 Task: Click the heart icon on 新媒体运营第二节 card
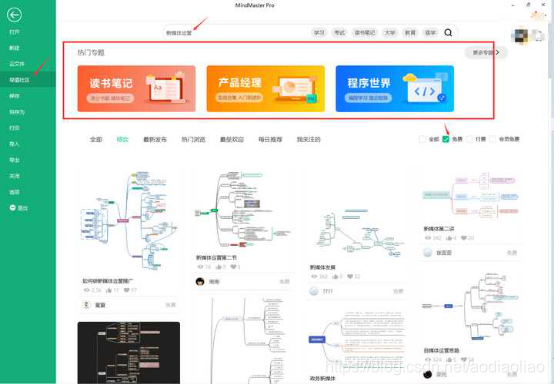coord(233,267)
